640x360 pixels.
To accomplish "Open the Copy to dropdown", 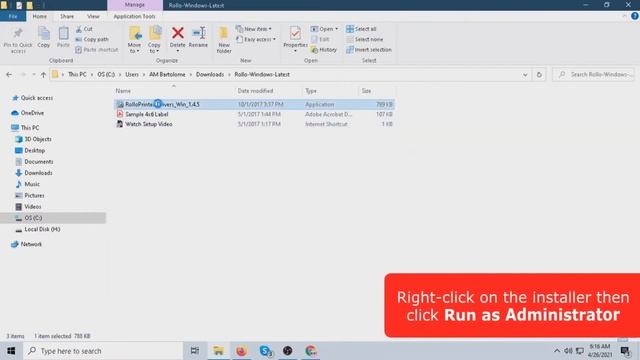I will point(154,40).
